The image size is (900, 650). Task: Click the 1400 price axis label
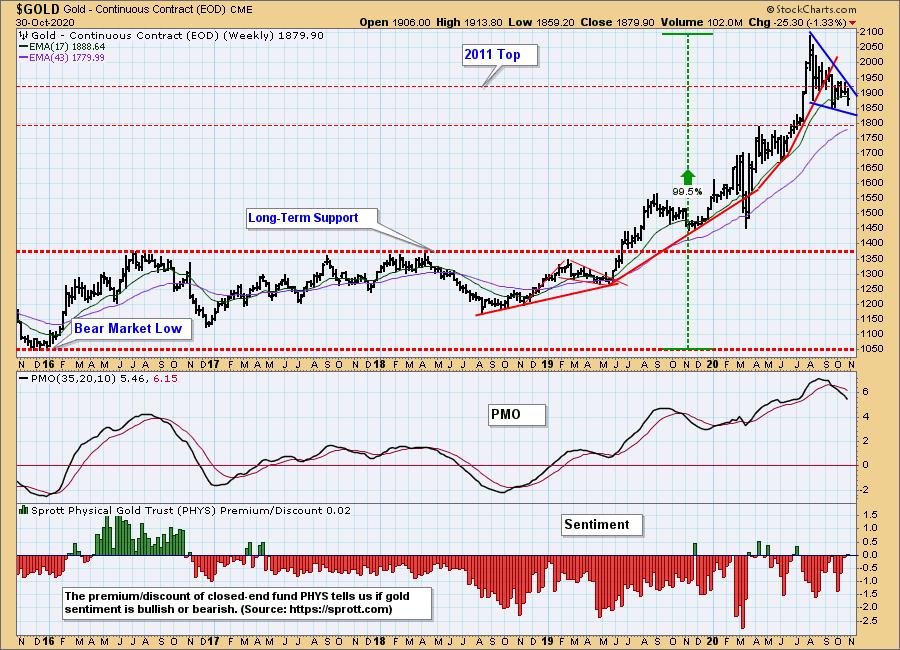pos(871,243)
